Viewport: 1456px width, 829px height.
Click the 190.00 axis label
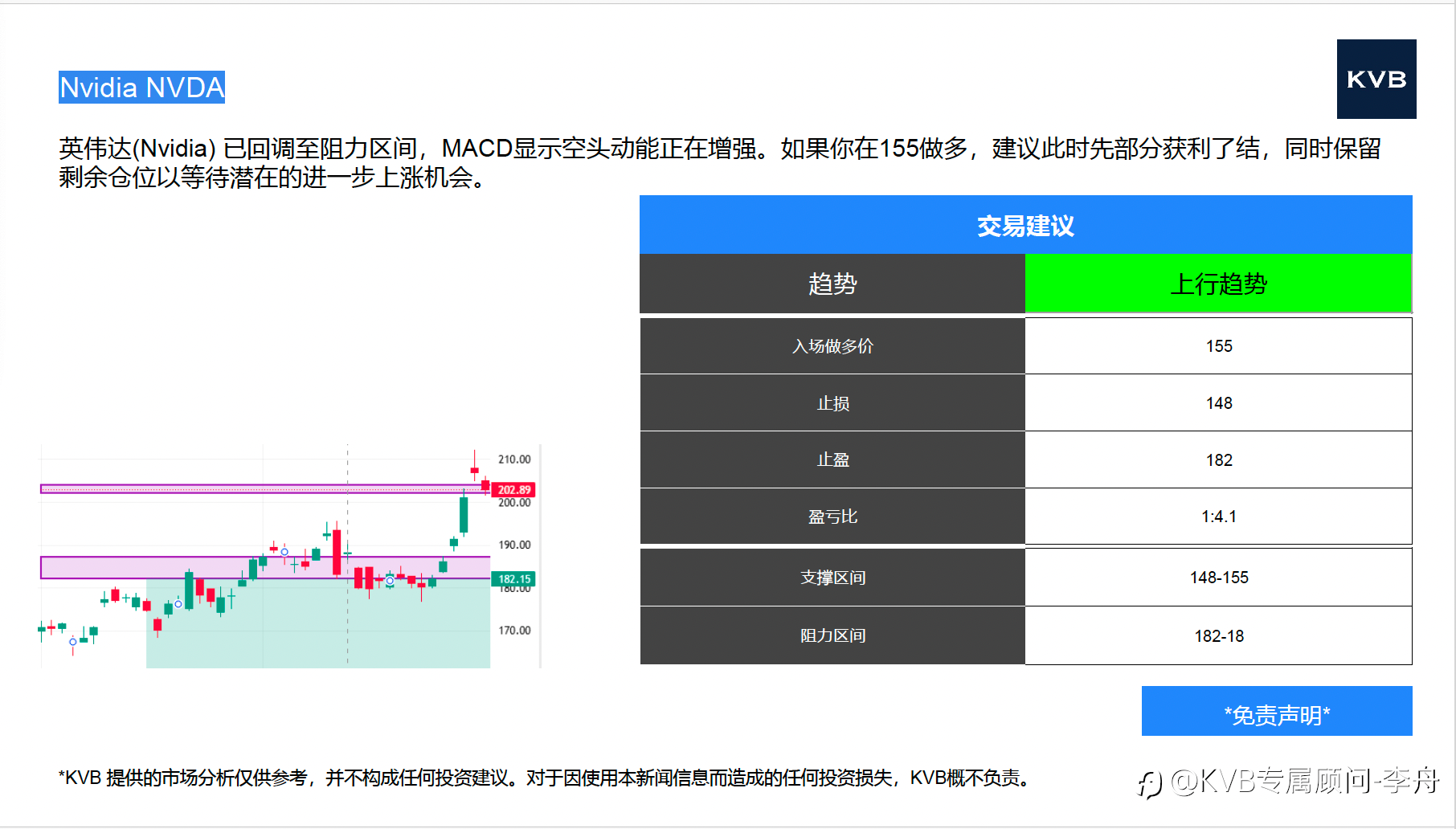click(x=514, y=545)
